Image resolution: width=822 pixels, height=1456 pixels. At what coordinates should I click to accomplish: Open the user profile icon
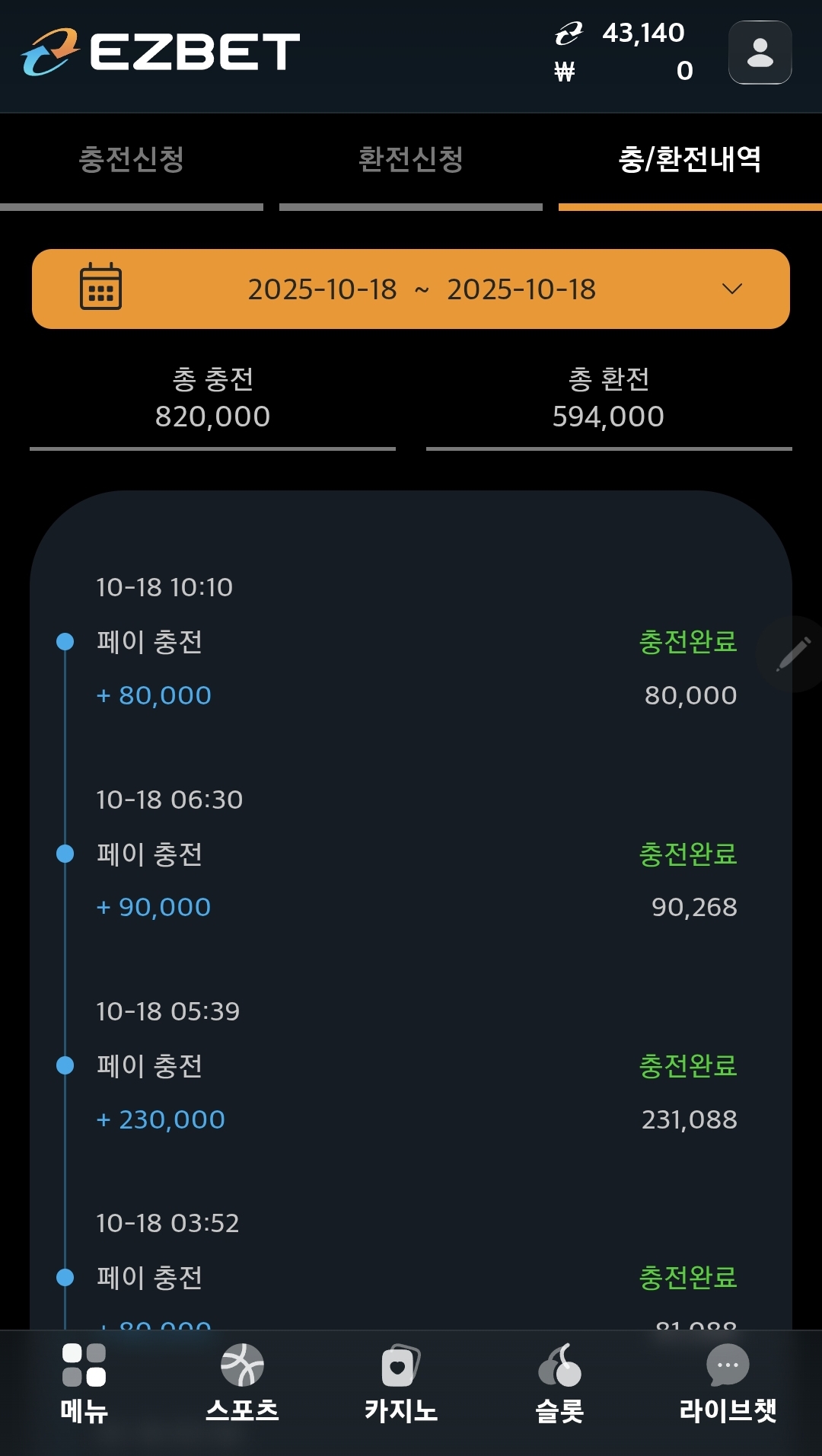[x=760, y=53]
